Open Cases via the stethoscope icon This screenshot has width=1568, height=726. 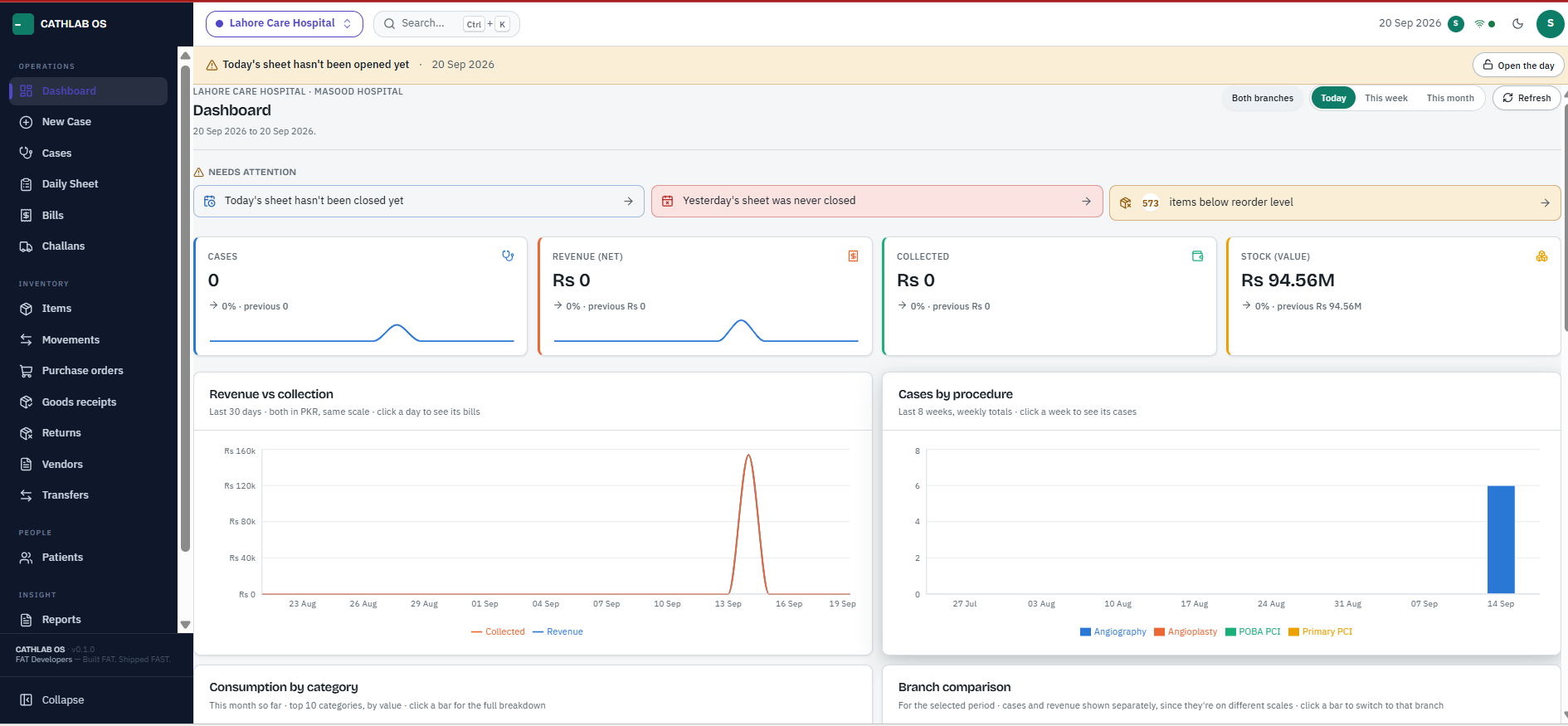pos(26,153)
